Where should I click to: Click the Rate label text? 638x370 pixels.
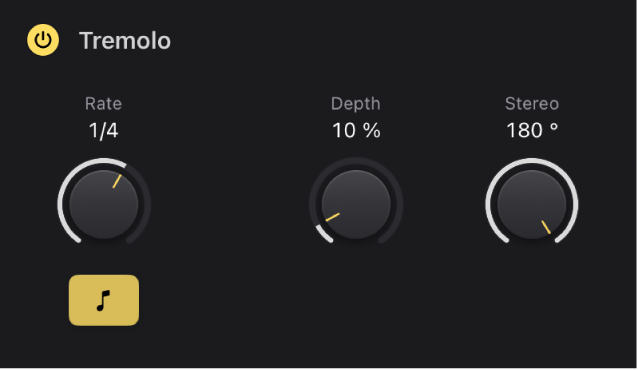(103, 104)
